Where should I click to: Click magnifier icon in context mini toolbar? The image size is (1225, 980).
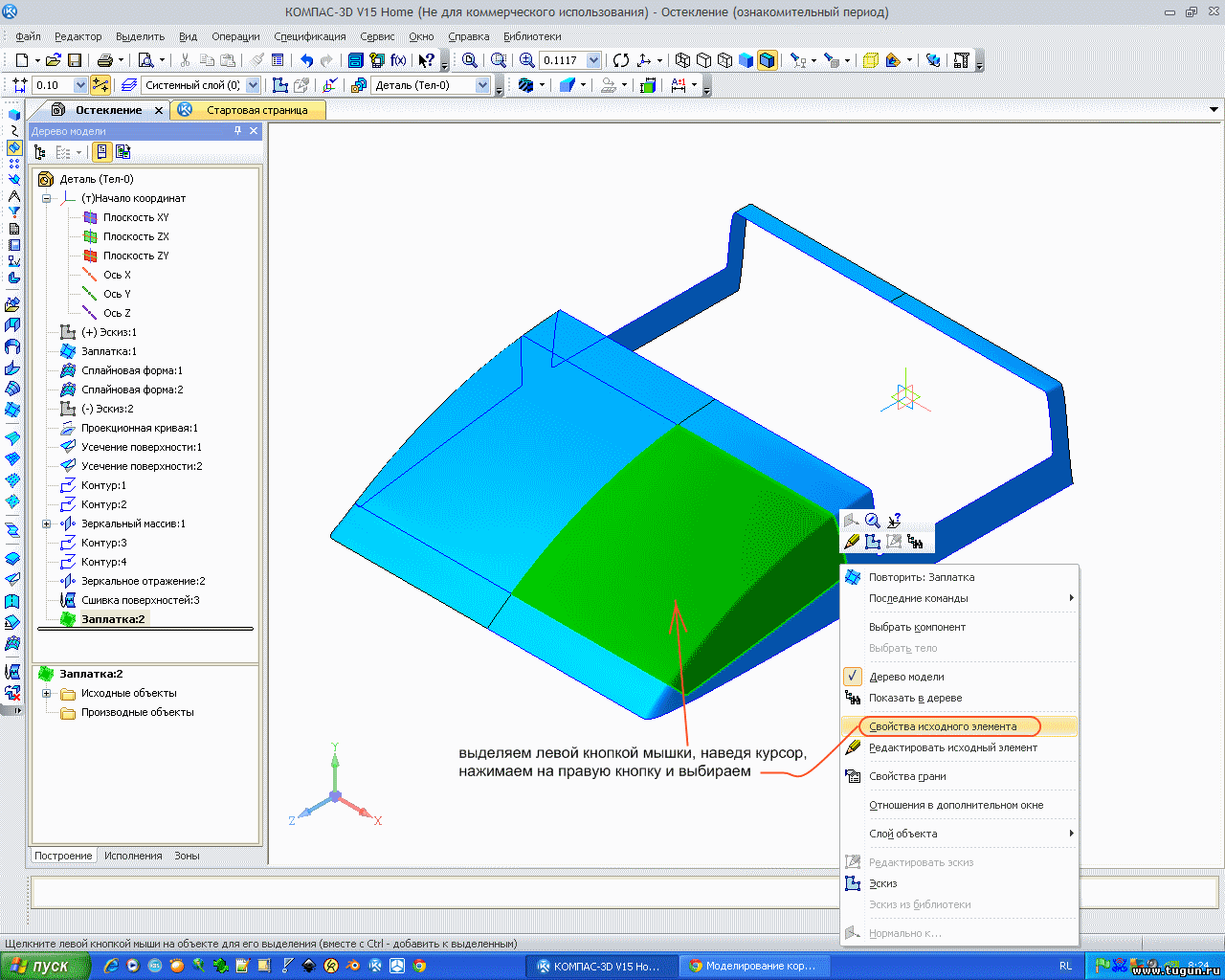[873, 521]
